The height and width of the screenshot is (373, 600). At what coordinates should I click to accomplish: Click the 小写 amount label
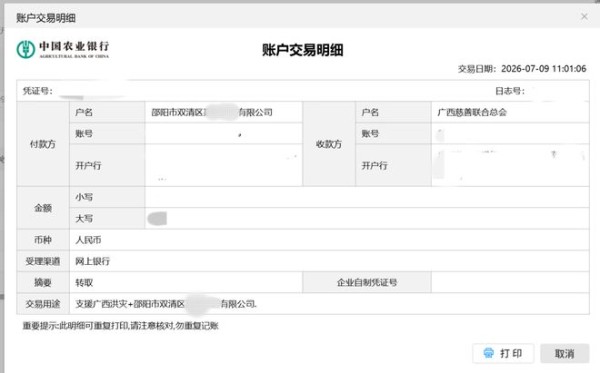click(84, 197)
